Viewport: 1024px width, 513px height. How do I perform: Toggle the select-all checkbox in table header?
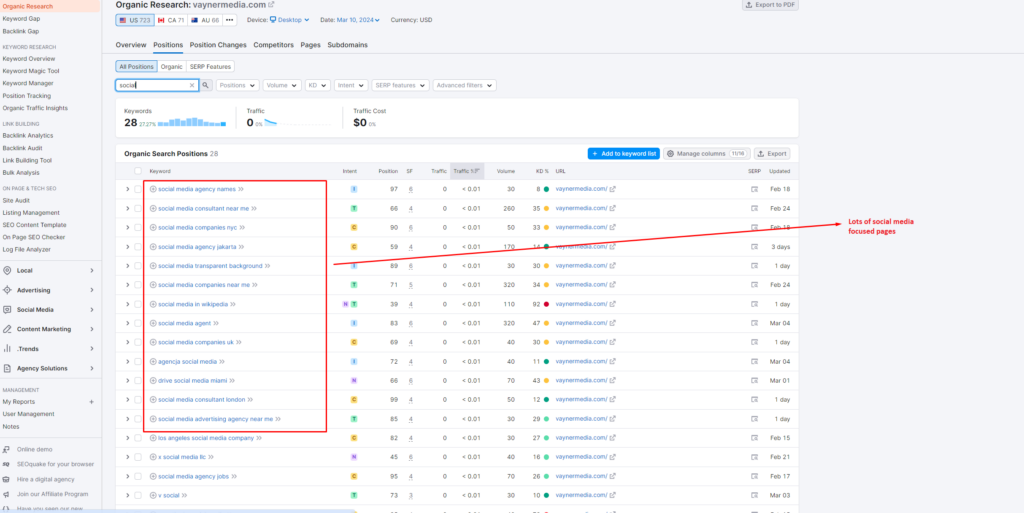[138, 171]
